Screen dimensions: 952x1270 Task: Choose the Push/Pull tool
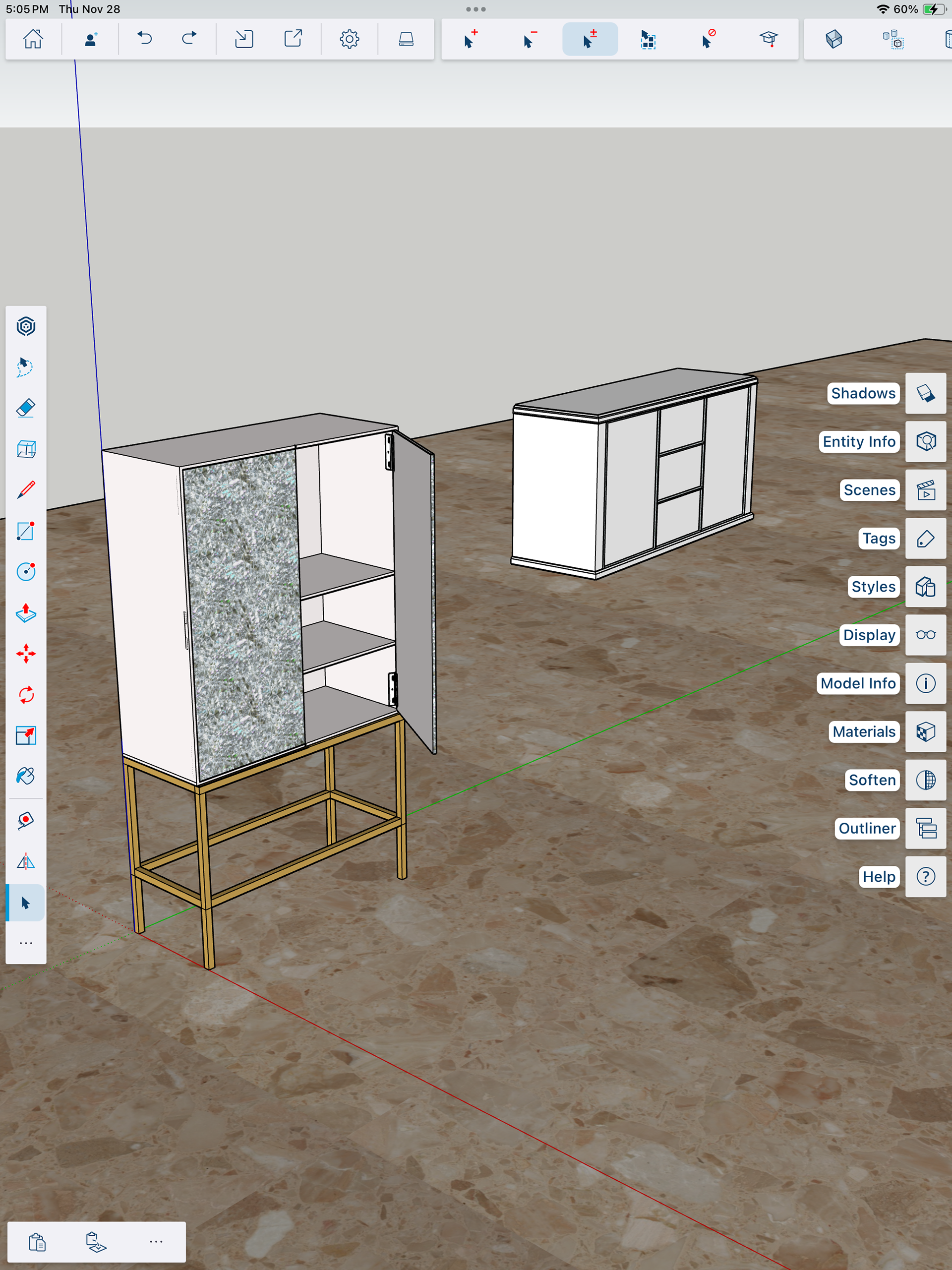tap(26, 613)
